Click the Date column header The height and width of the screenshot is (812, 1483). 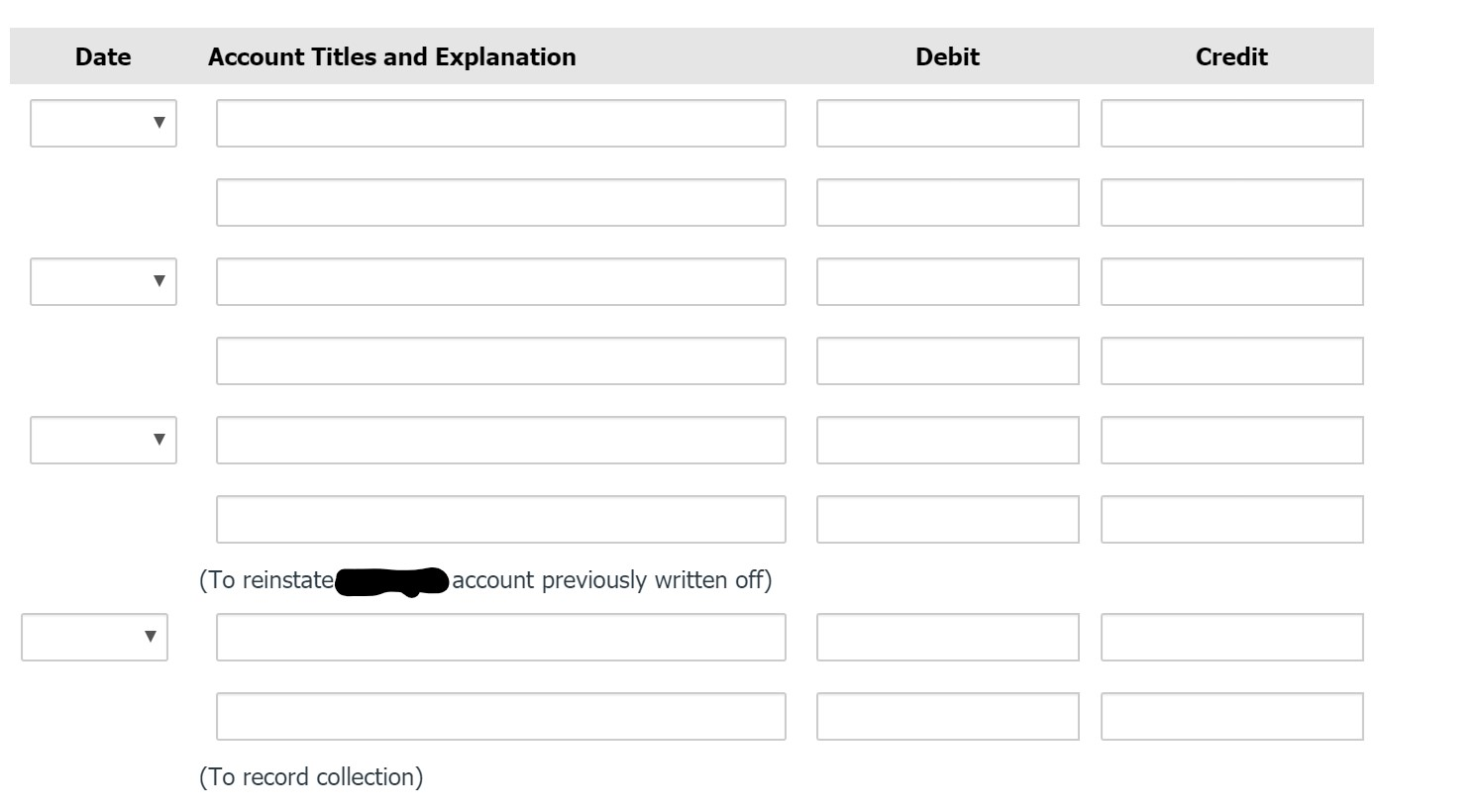[x=103, y=56]
